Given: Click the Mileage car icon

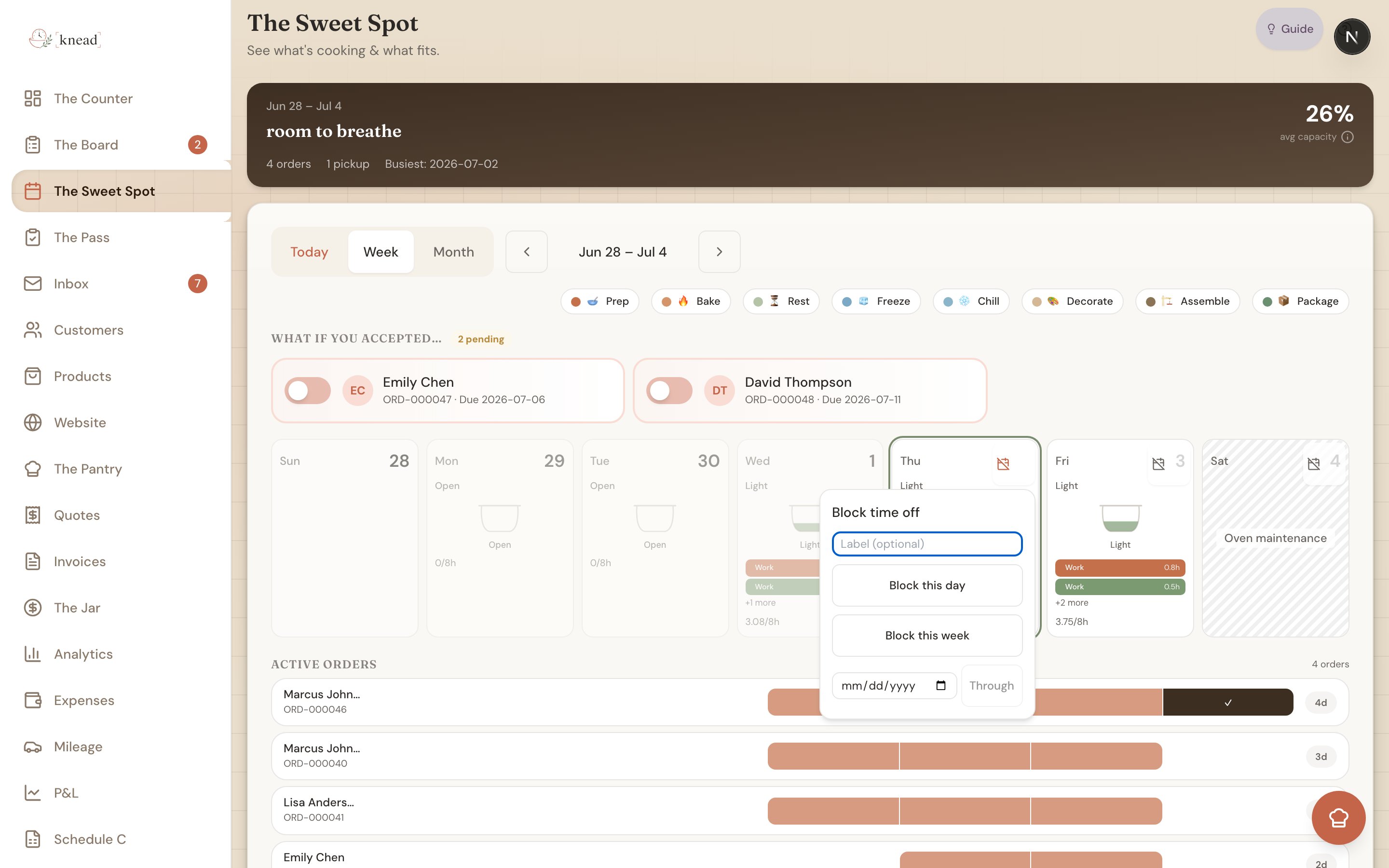Looking at the screenshot, I should coord(33,747).
